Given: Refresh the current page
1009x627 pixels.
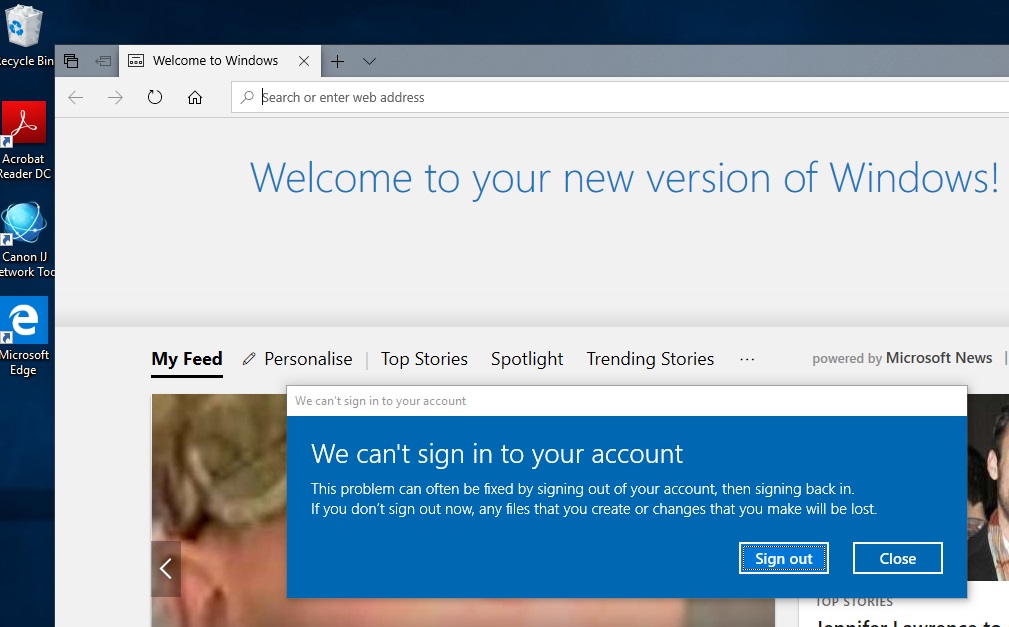Looking at the screenshot, I should click(x=154, y=97).
